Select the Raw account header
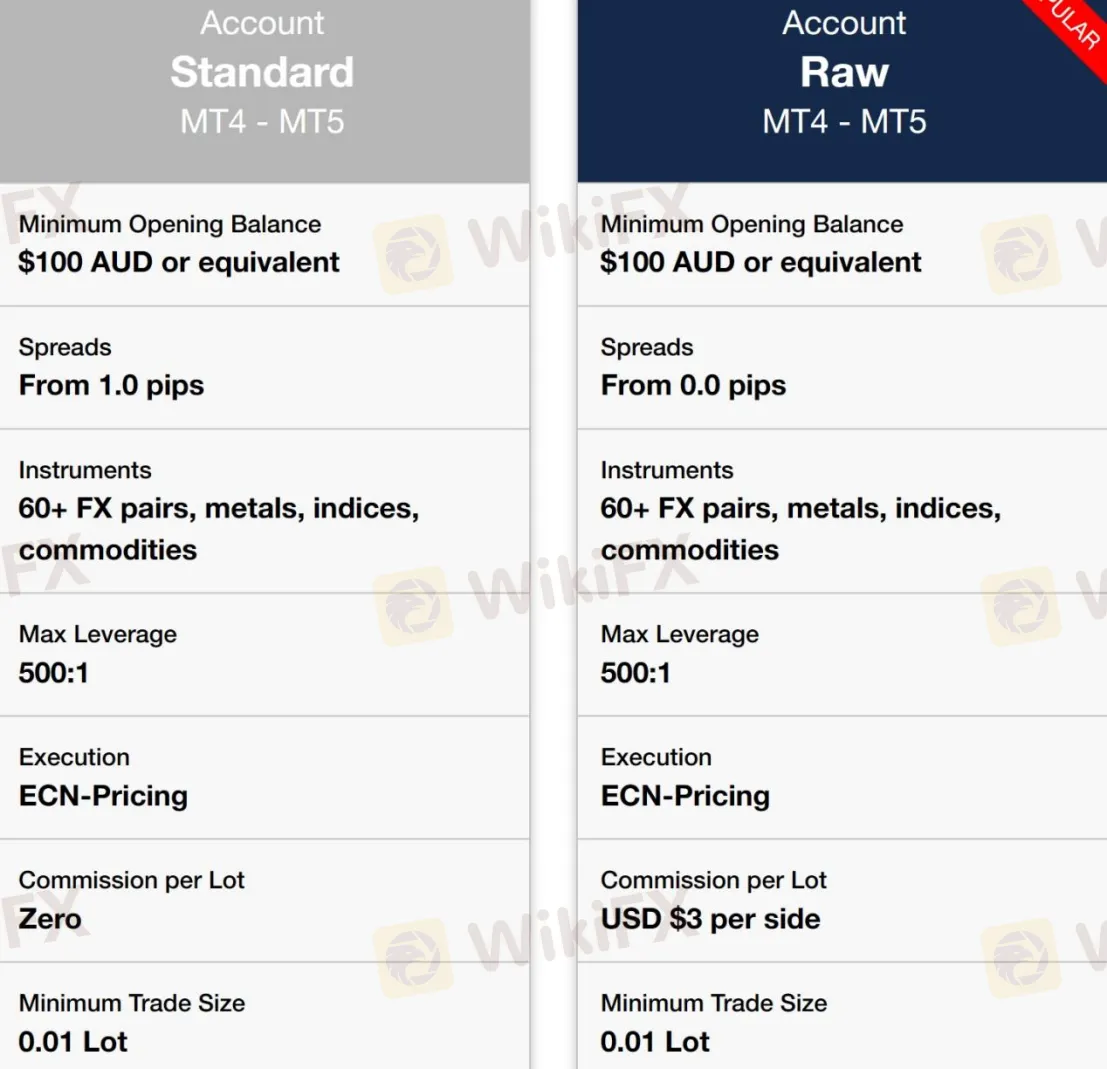1107x1069 pixels. click(x=842, y=91)
